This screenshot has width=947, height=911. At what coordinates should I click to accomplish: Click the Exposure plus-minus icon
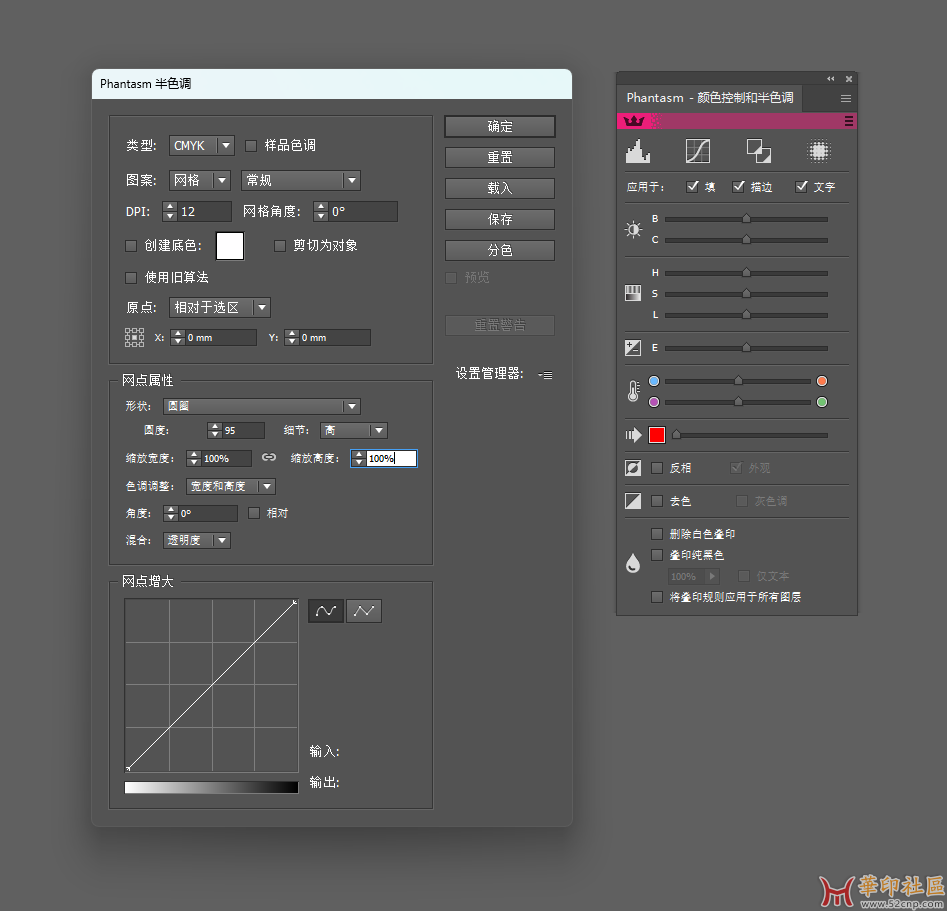[x=632, y=348]
